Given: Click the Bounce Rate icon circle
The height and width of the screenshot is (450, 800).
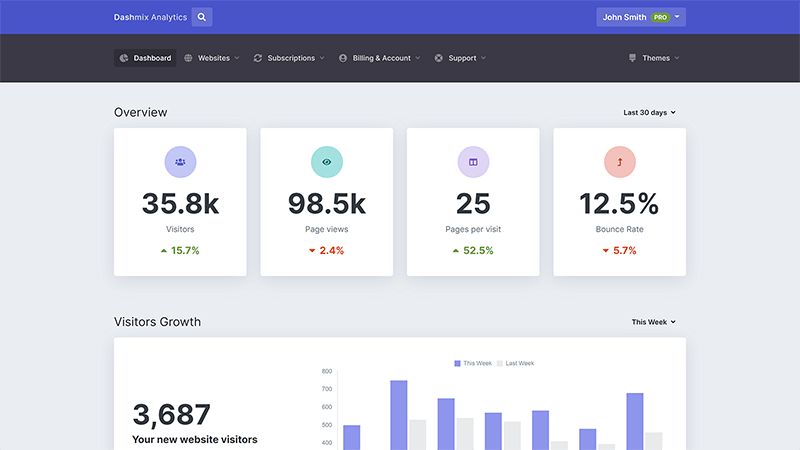Looking at the screenshot, I should (619, 161).
